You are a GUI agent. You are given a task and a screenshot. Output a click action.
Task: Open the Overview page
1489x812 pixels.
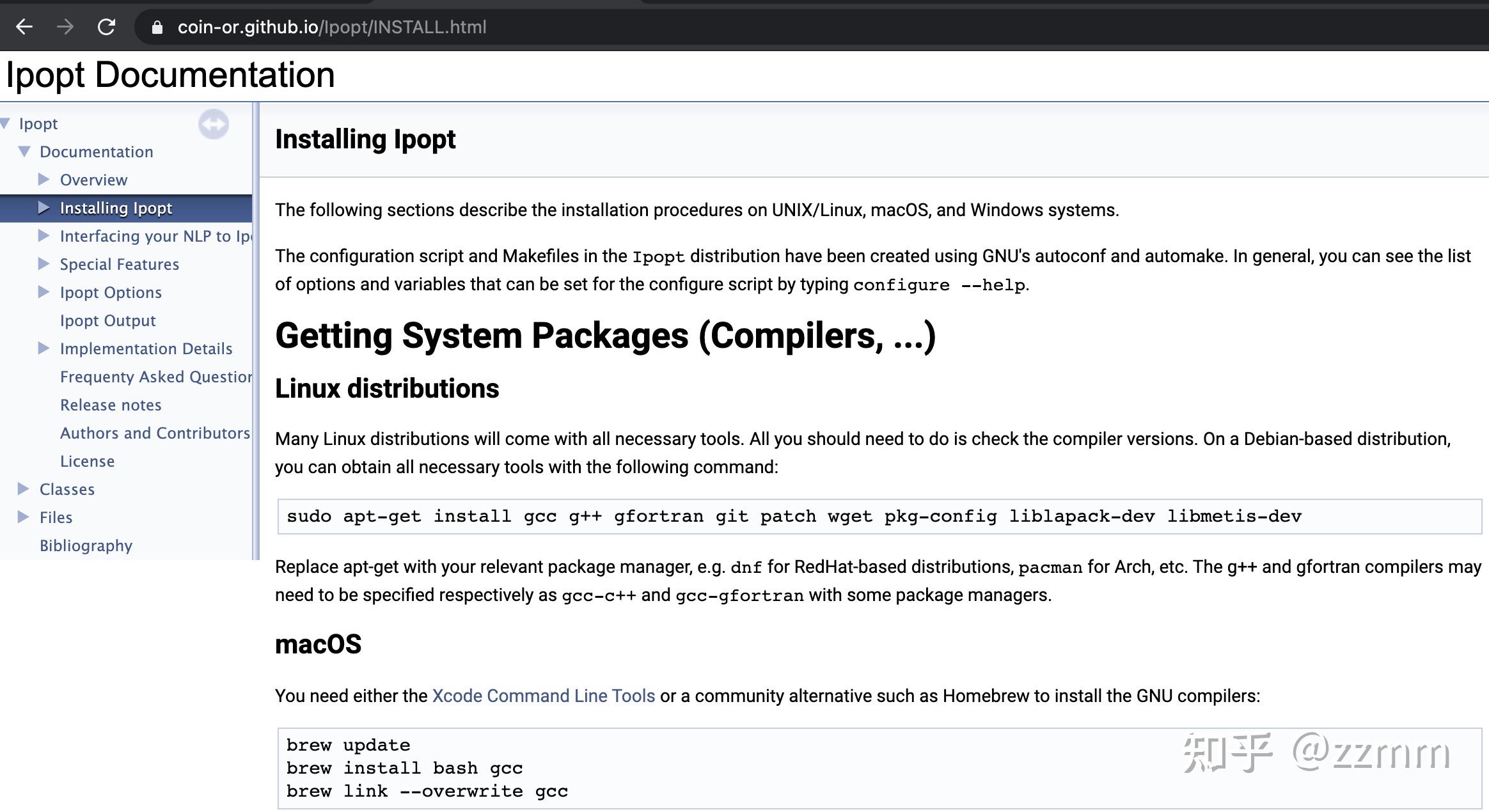point(93,180)
